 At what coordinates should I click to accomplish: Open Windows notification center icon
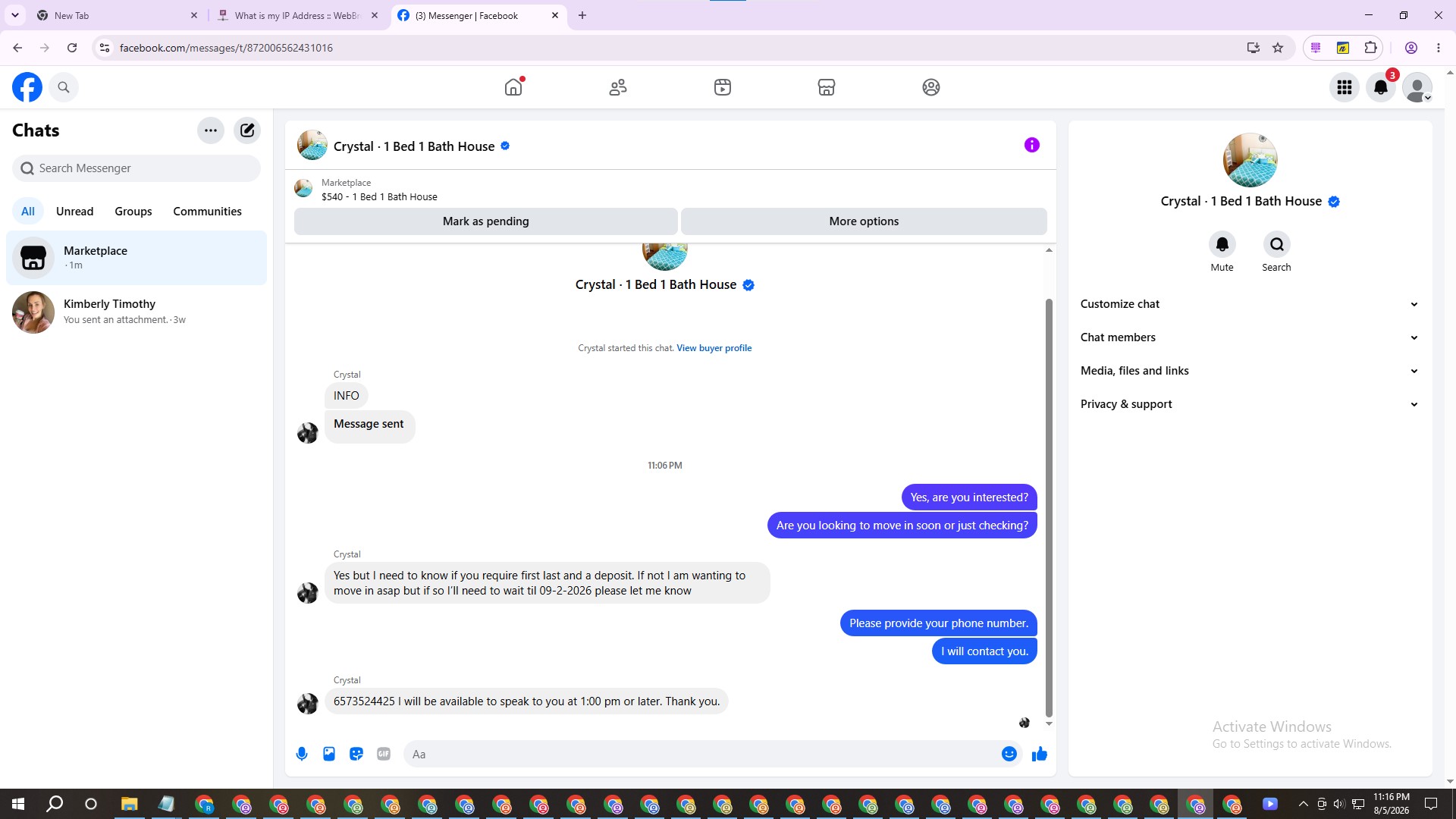(1431, 804)
